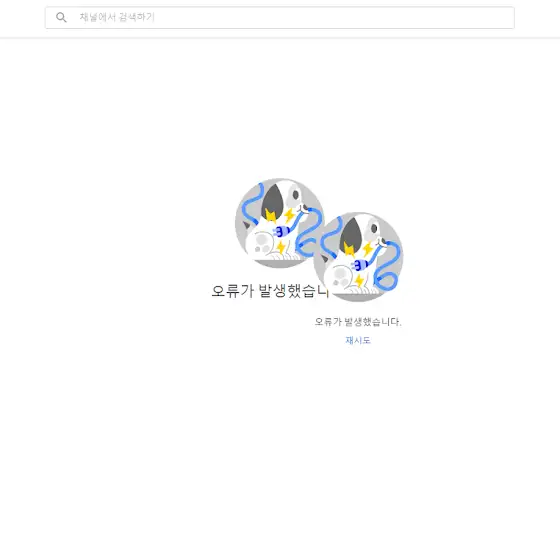Screen dimensions: 560x560
Task: Click the yellow spark below right dog's ear
Action: (349, 249)
